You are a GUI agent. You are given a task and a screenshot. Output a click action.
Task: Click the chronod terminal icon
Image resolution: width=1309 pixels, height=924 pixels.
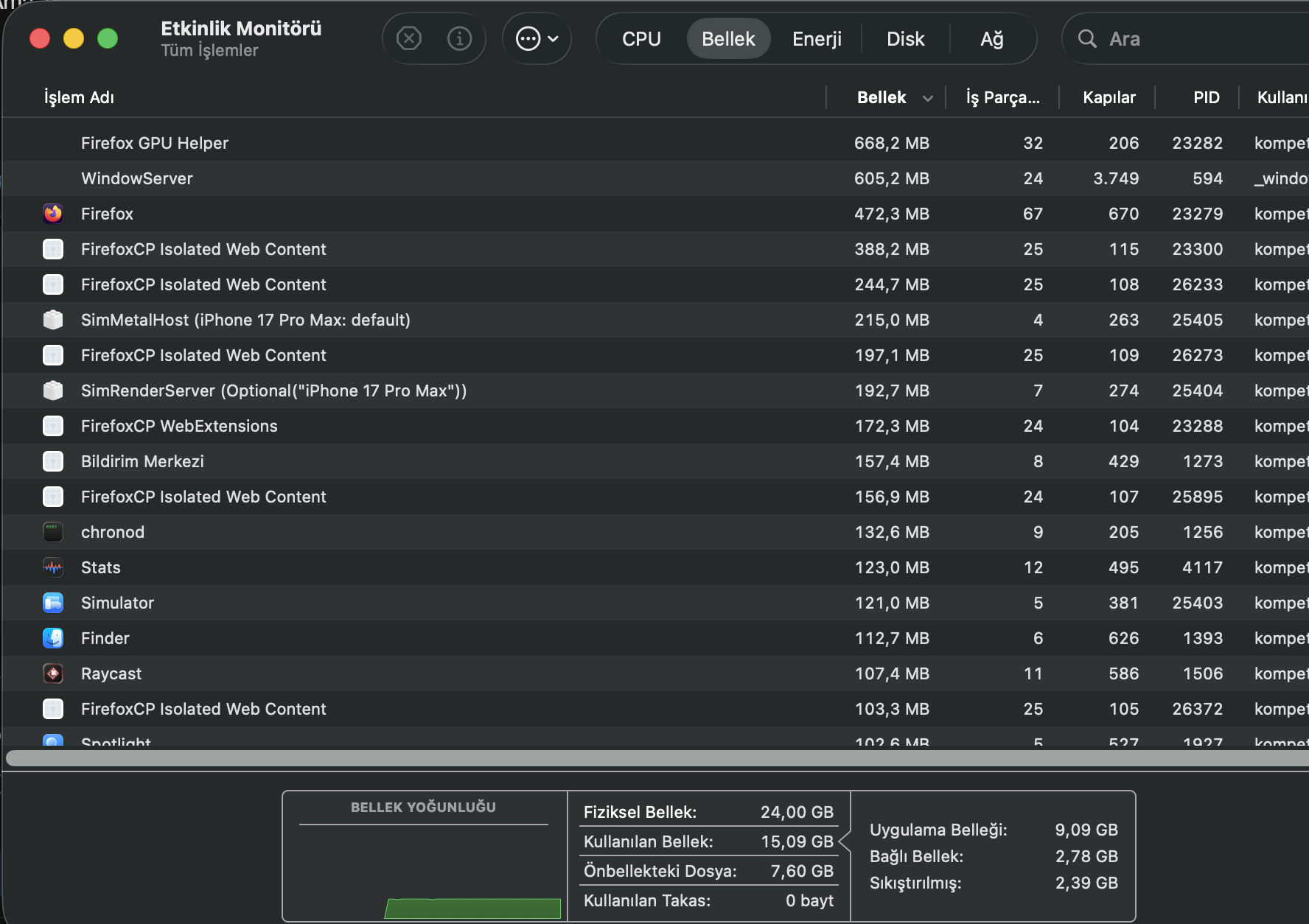point(53,532)
